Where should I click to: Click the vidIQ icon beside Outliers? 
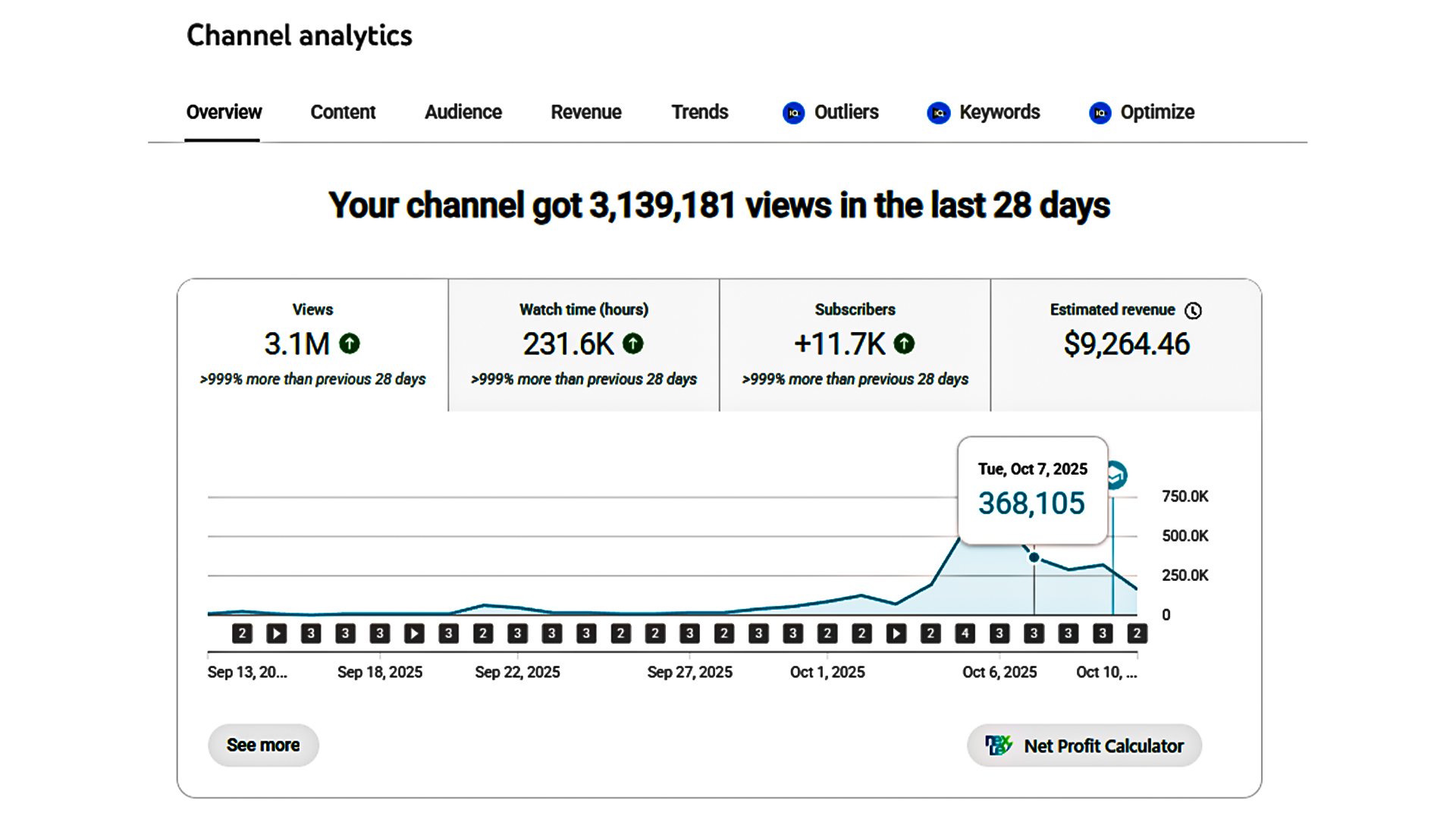point(793,113)
